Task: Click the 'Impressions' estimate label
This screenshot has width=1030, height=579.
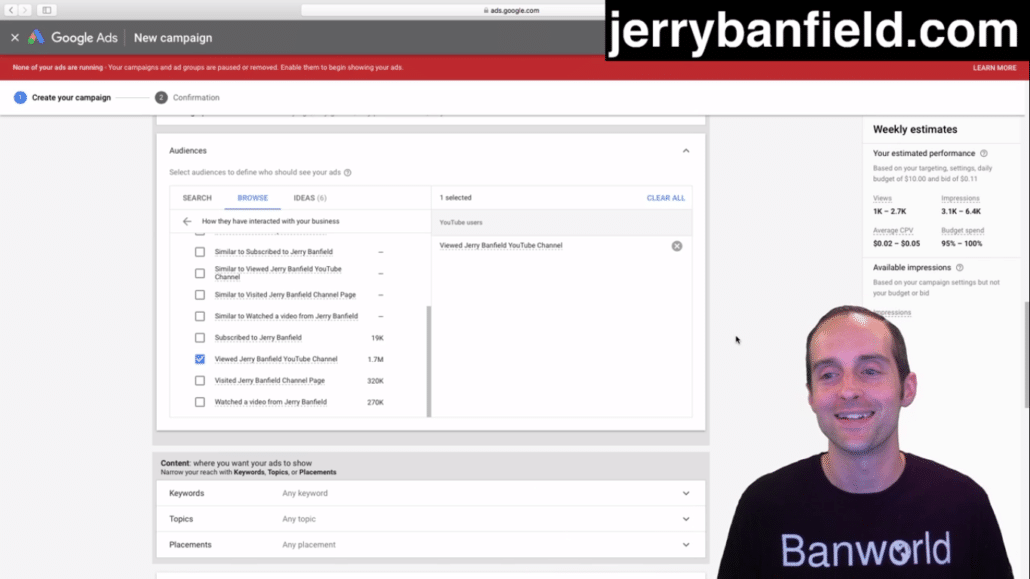Action: pyautogui.click(x=960, y=198)
